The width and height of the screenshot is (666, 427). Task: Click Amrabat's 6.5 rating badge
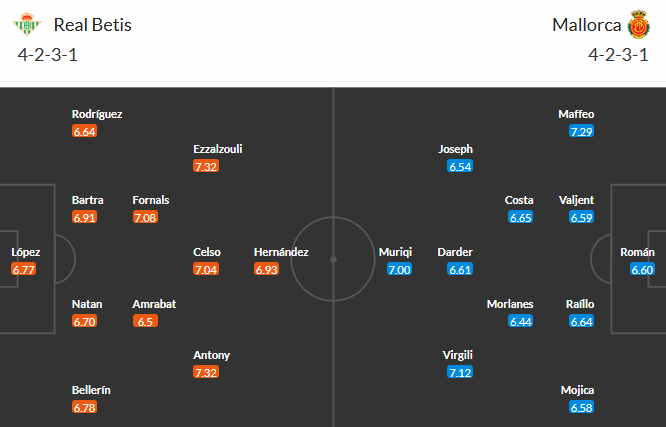pos(144,321)
